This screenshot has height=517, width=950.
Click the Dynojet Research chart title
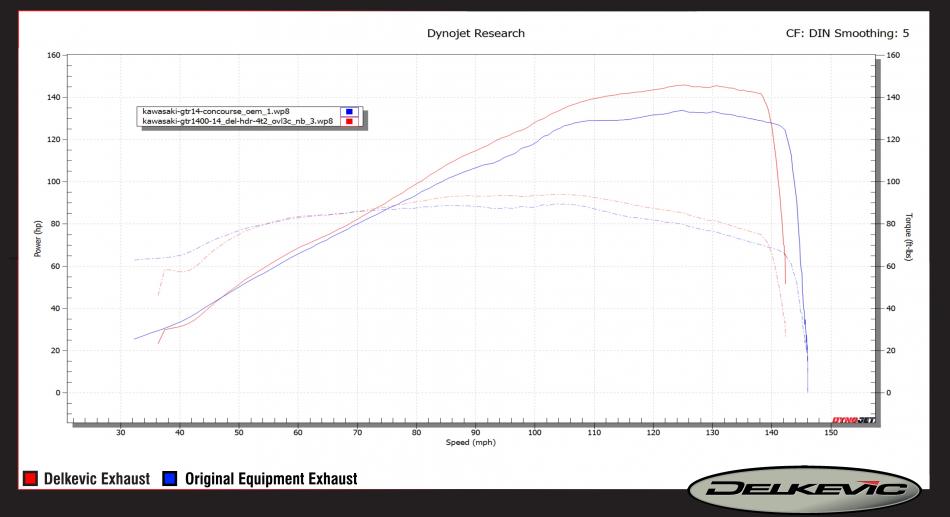475,33
